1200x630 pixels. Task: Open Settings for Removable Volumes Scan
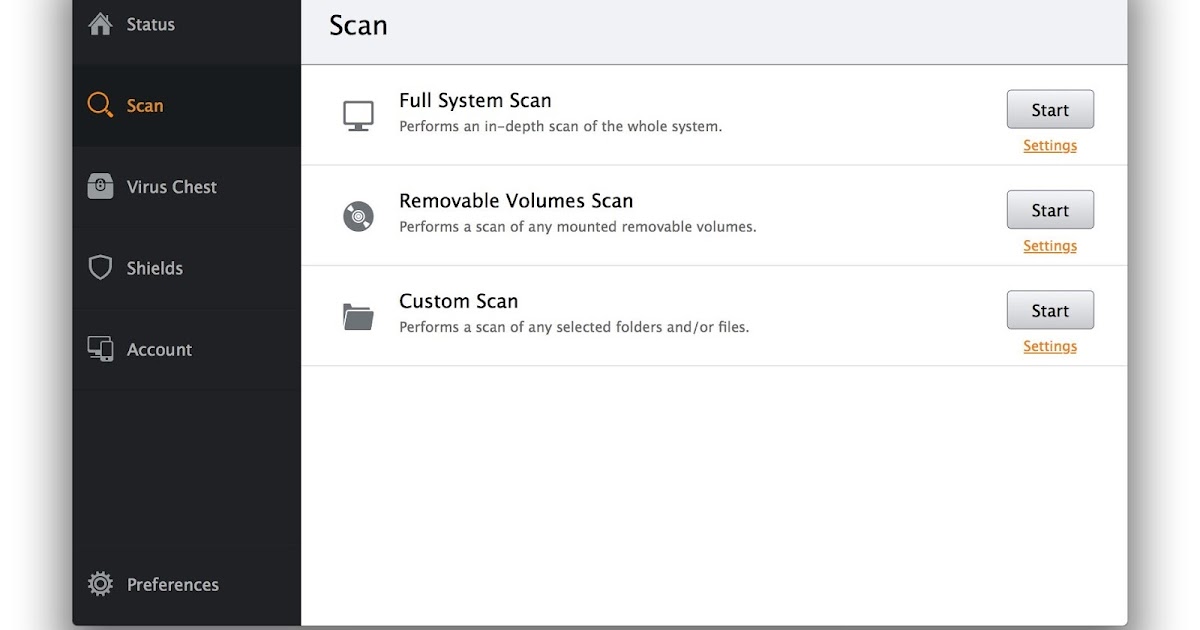click(x=1050, y=246)
